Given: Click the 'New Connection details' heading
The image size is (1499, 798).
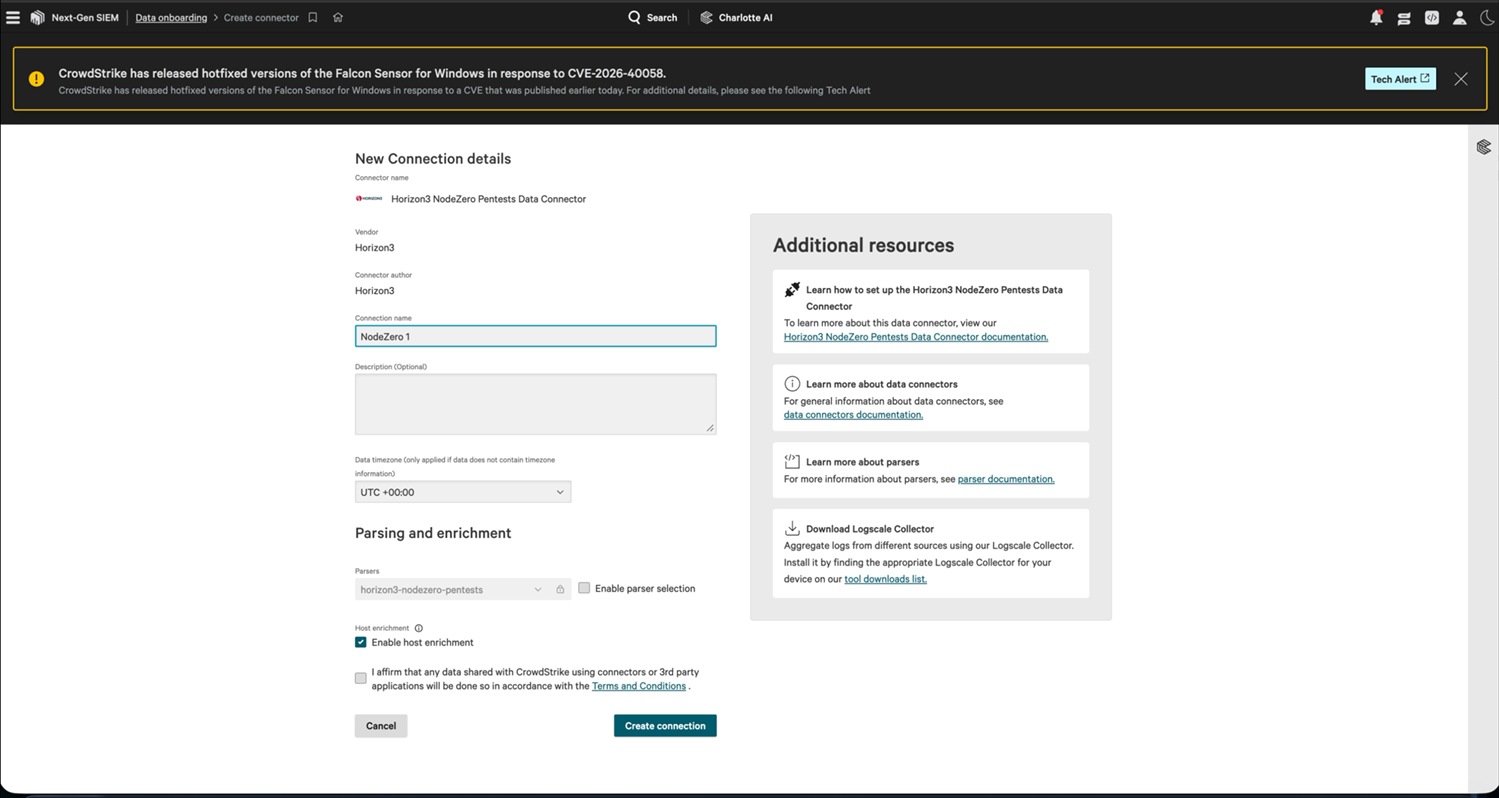Looking at the screenshot, I should pos(433,159).
